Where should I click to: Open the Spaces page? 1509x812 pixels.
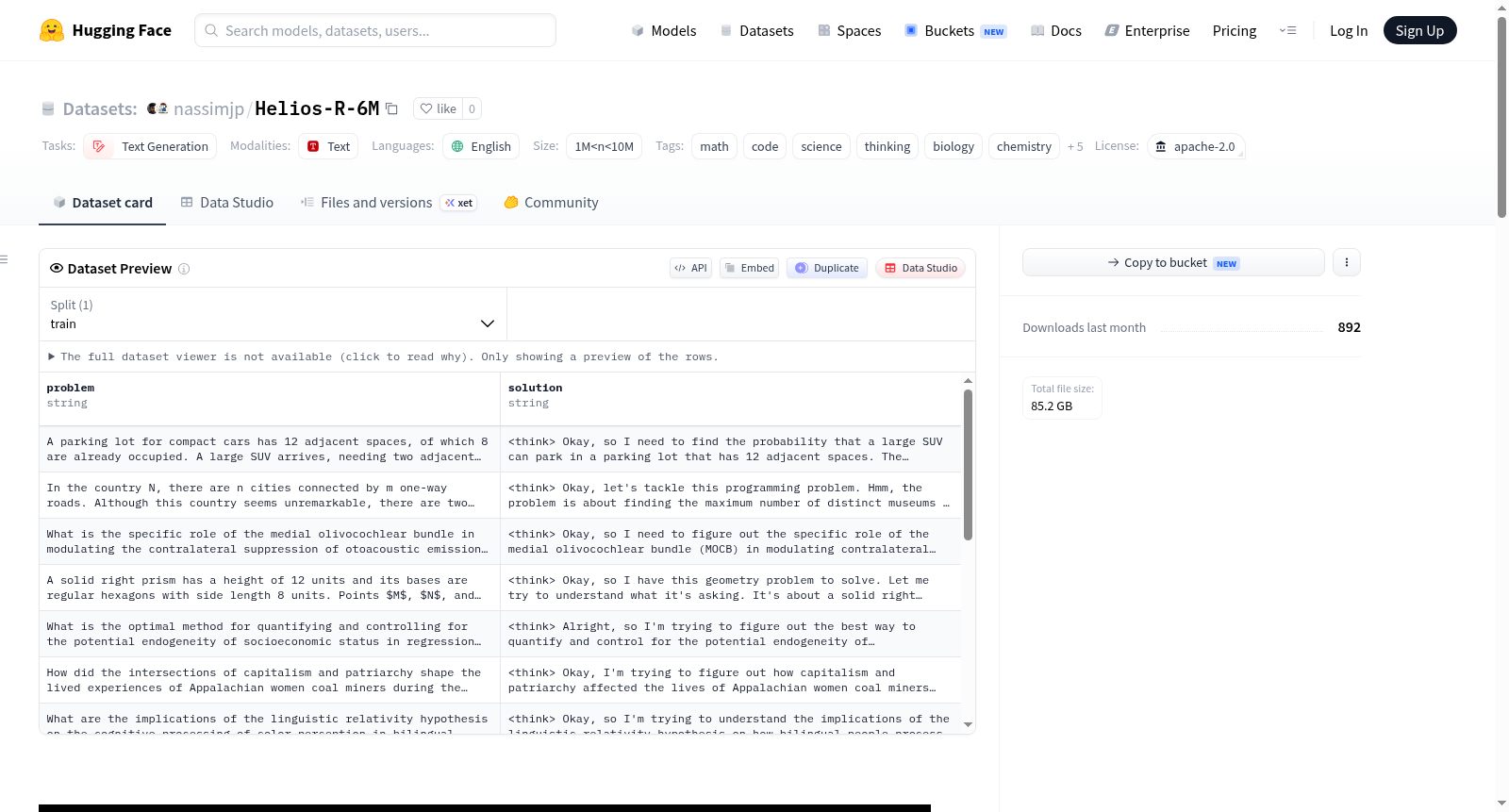click(850, 30)
